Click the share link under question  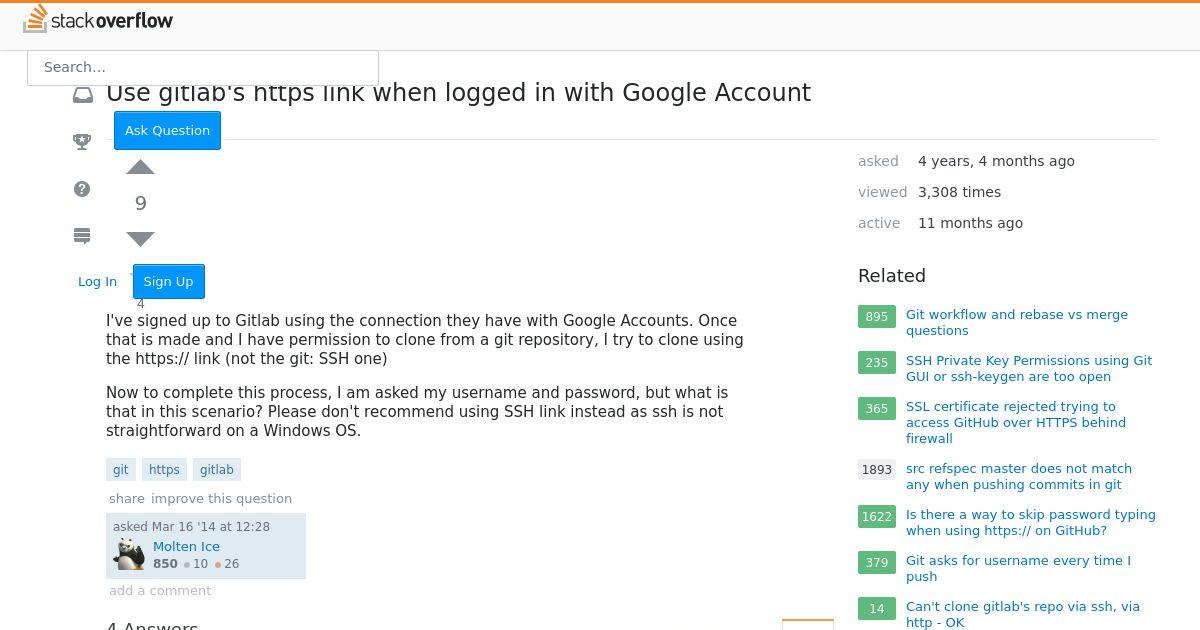click(127, 499)
